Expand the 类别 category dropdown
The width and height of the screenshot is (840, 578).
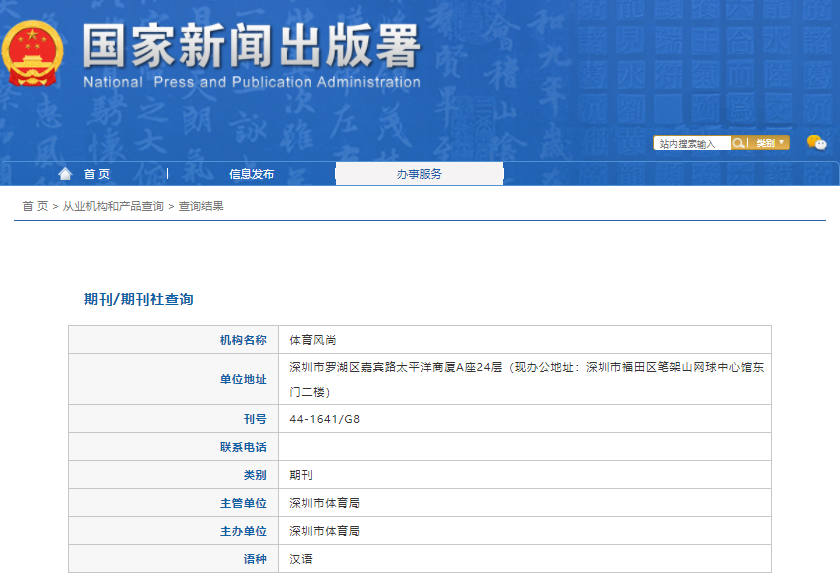(770, 143)
